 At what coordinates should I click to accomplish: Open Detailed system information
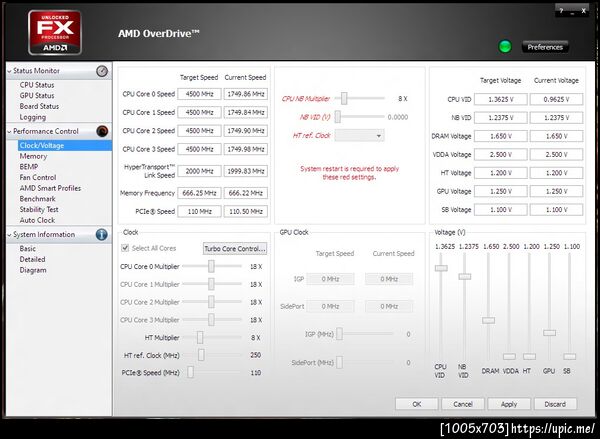coord(32,259)
